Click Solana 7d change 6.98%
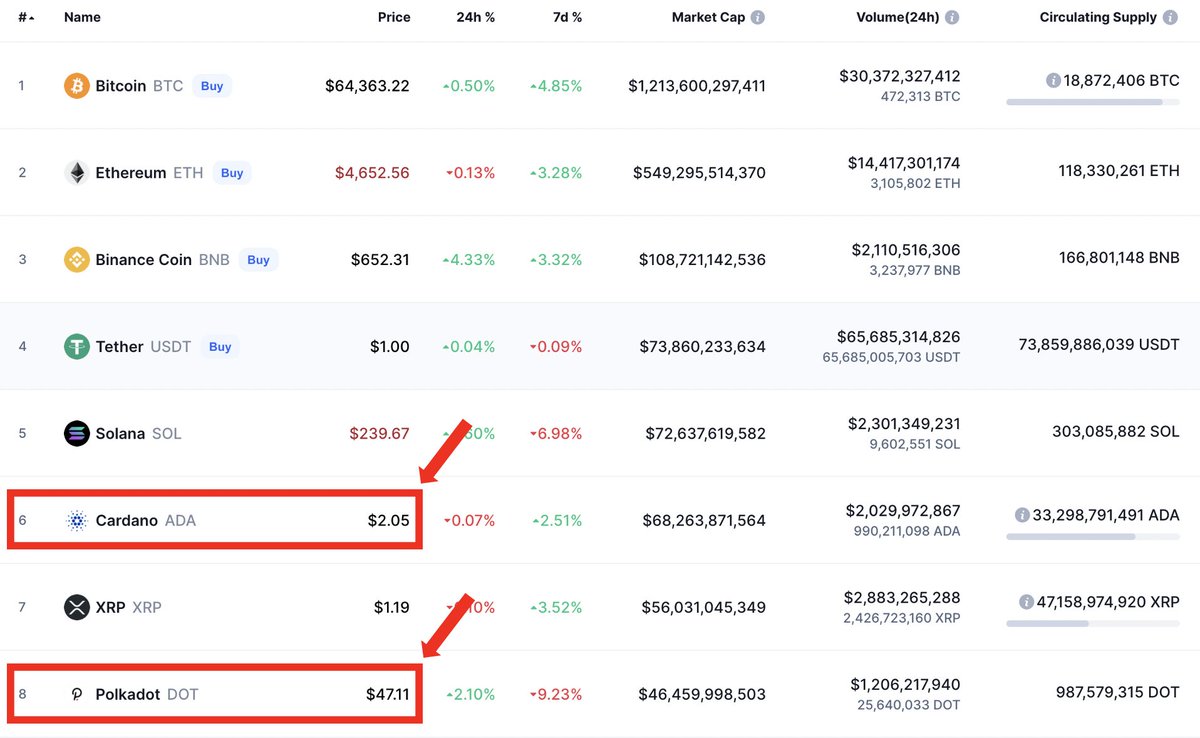Viewport: 1200px width, 738px height. point(556,434)
